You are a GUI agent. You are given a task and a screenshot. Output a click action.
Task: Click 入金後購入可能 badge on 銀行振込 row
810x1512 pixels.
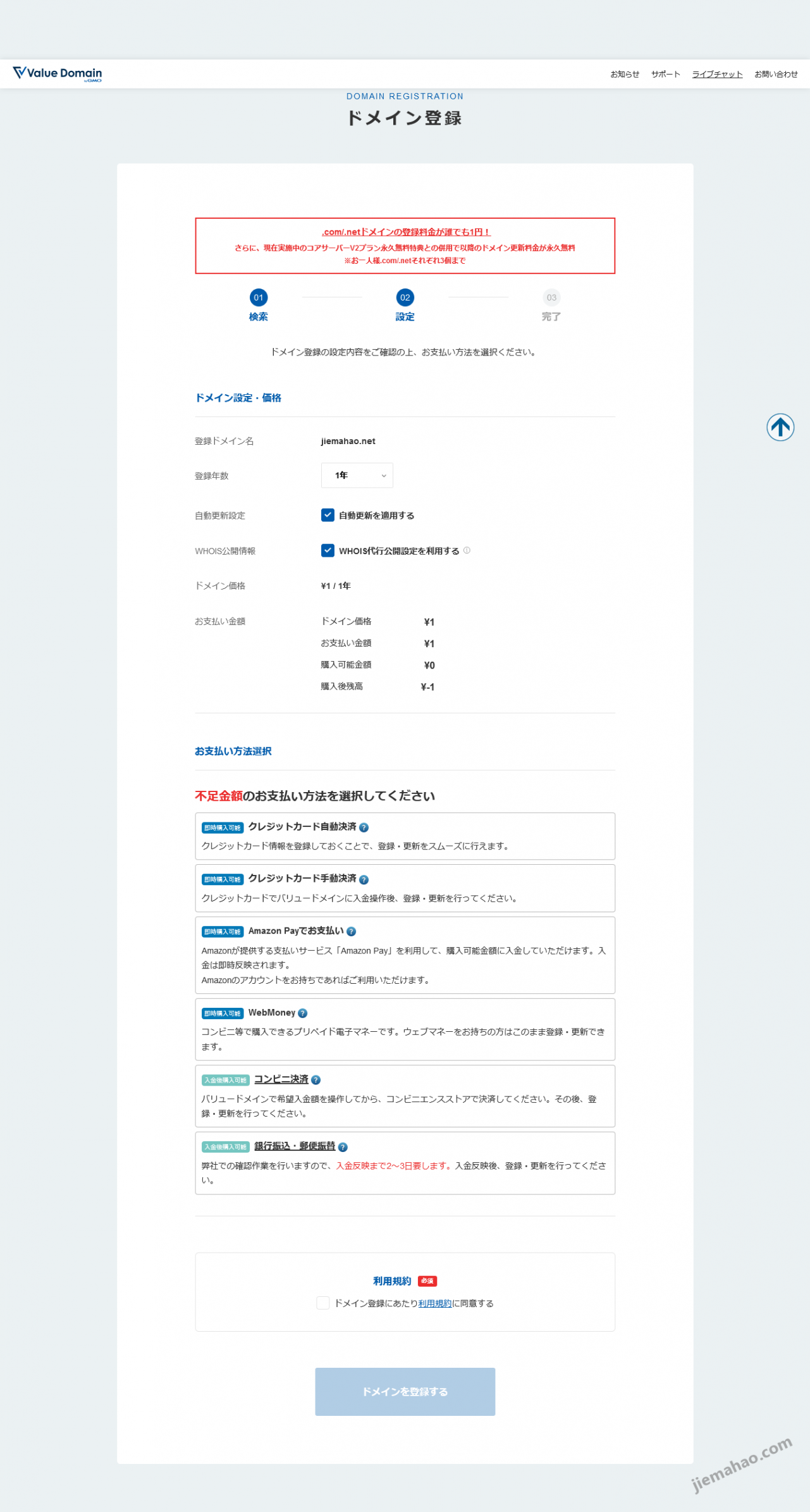click(x=226, y=1147)
